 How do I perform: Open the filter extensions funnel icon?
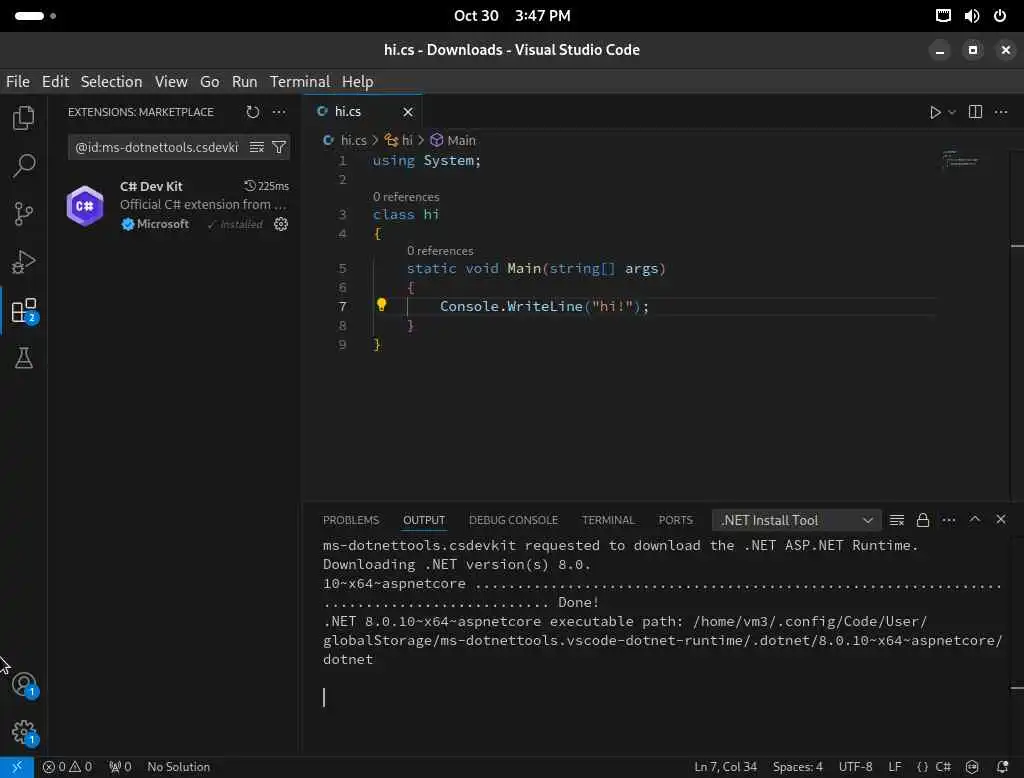click(279, 147)
